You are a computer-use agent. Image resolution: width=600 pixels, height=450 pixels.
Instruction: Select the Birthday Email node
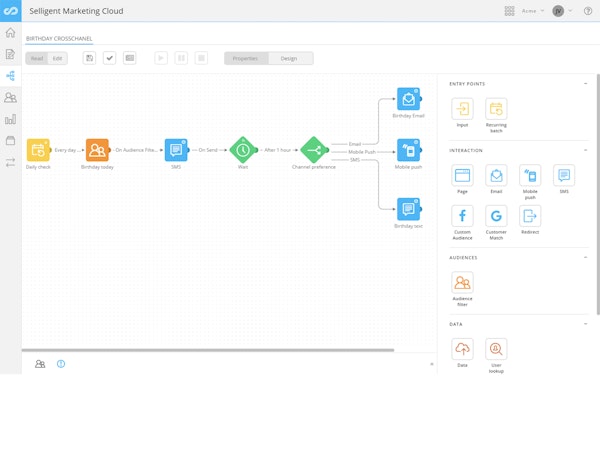(x=408, y=99)
